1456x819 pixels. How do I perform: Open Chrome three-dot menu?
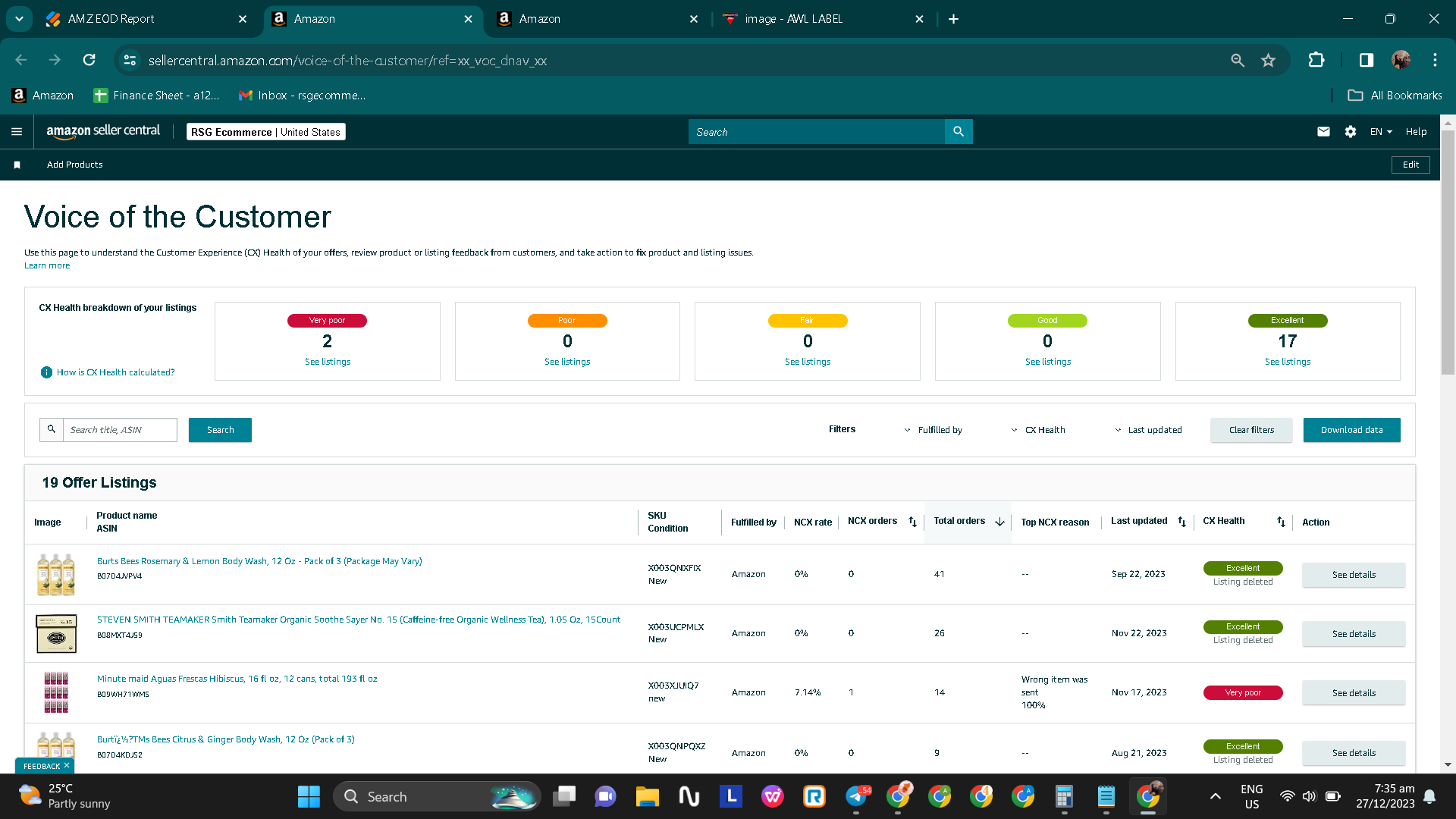click(1435, 60)
